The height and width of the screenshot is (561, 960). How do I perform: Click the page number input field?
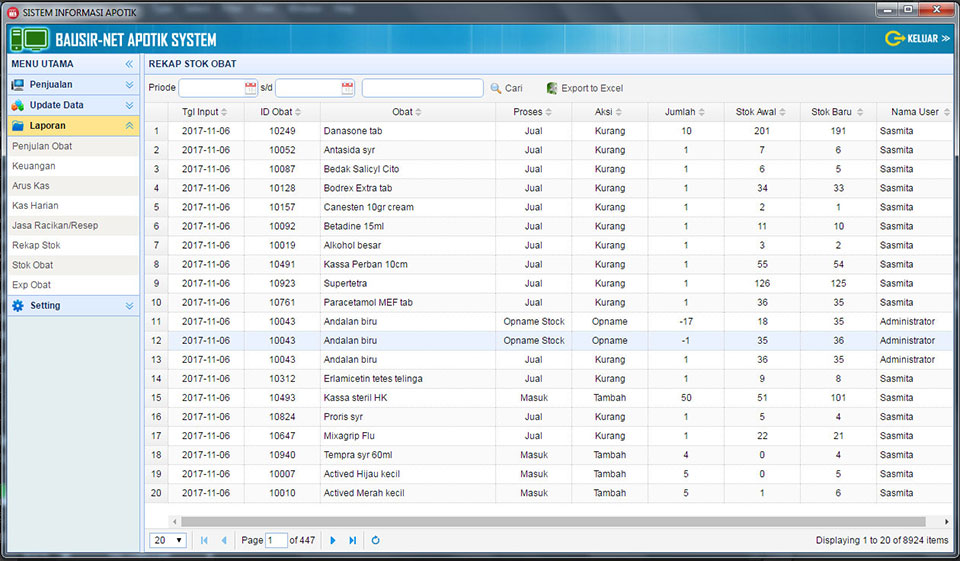tap(276, 540)
